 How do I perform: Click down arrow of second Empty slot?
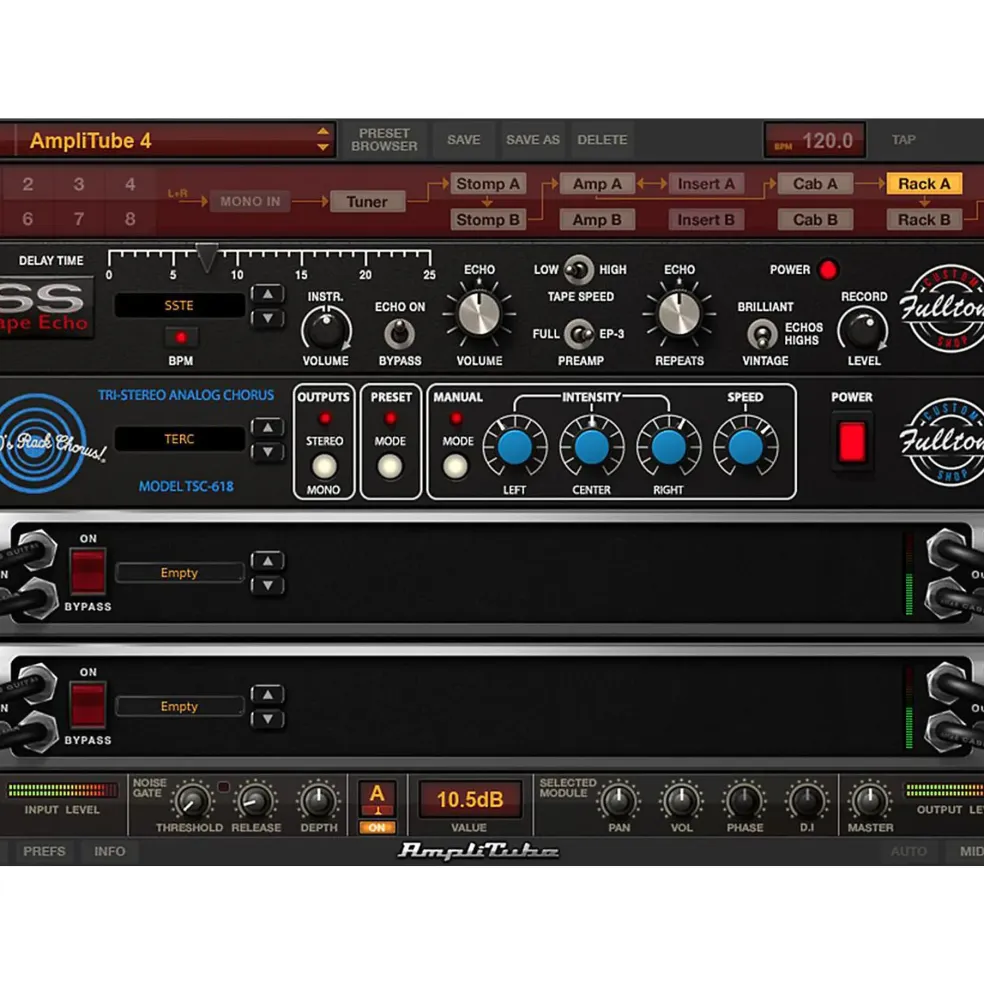[268, 719]
